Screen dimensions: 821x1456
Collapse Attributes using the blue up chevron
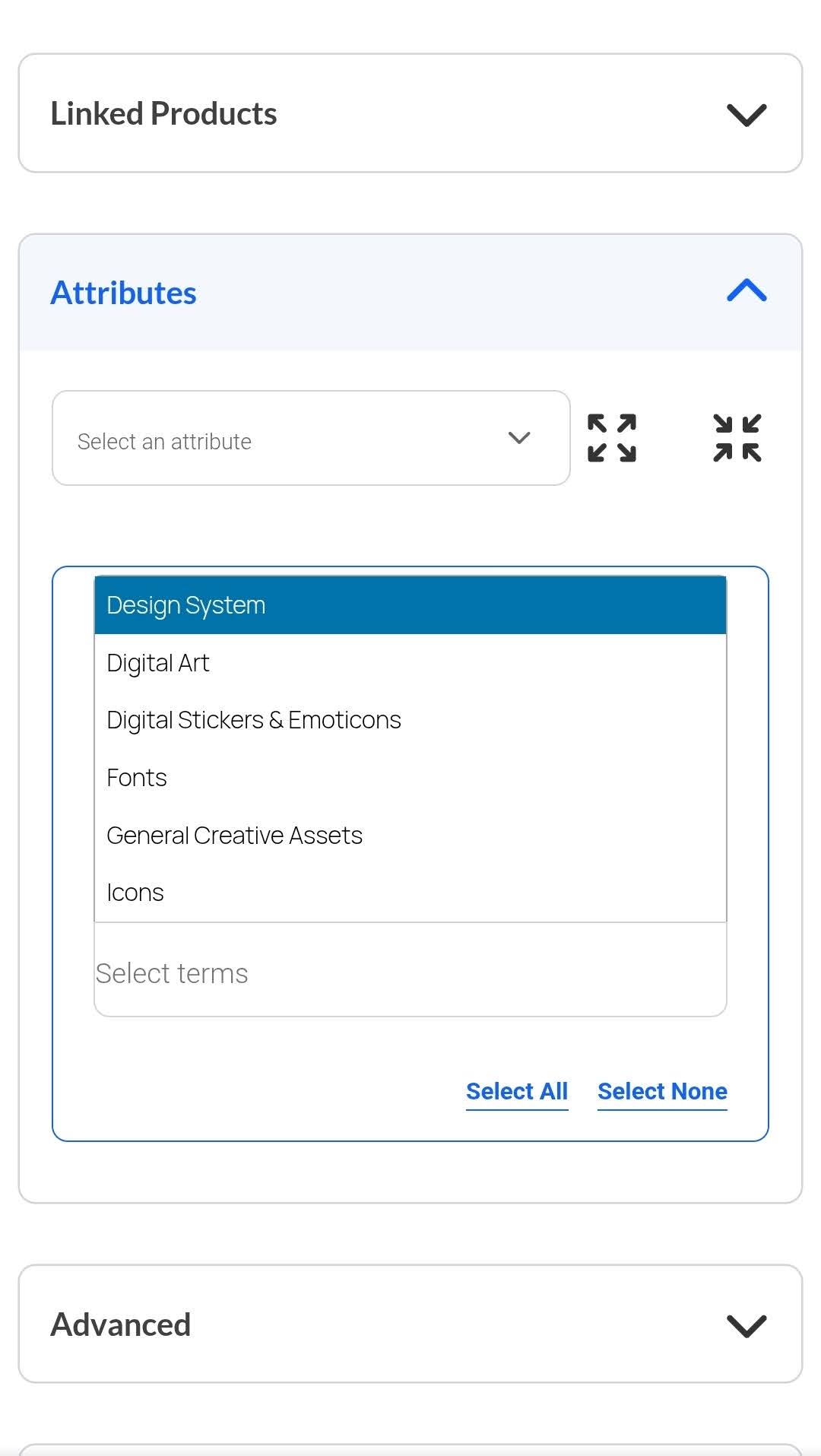[x=747, y=291]
